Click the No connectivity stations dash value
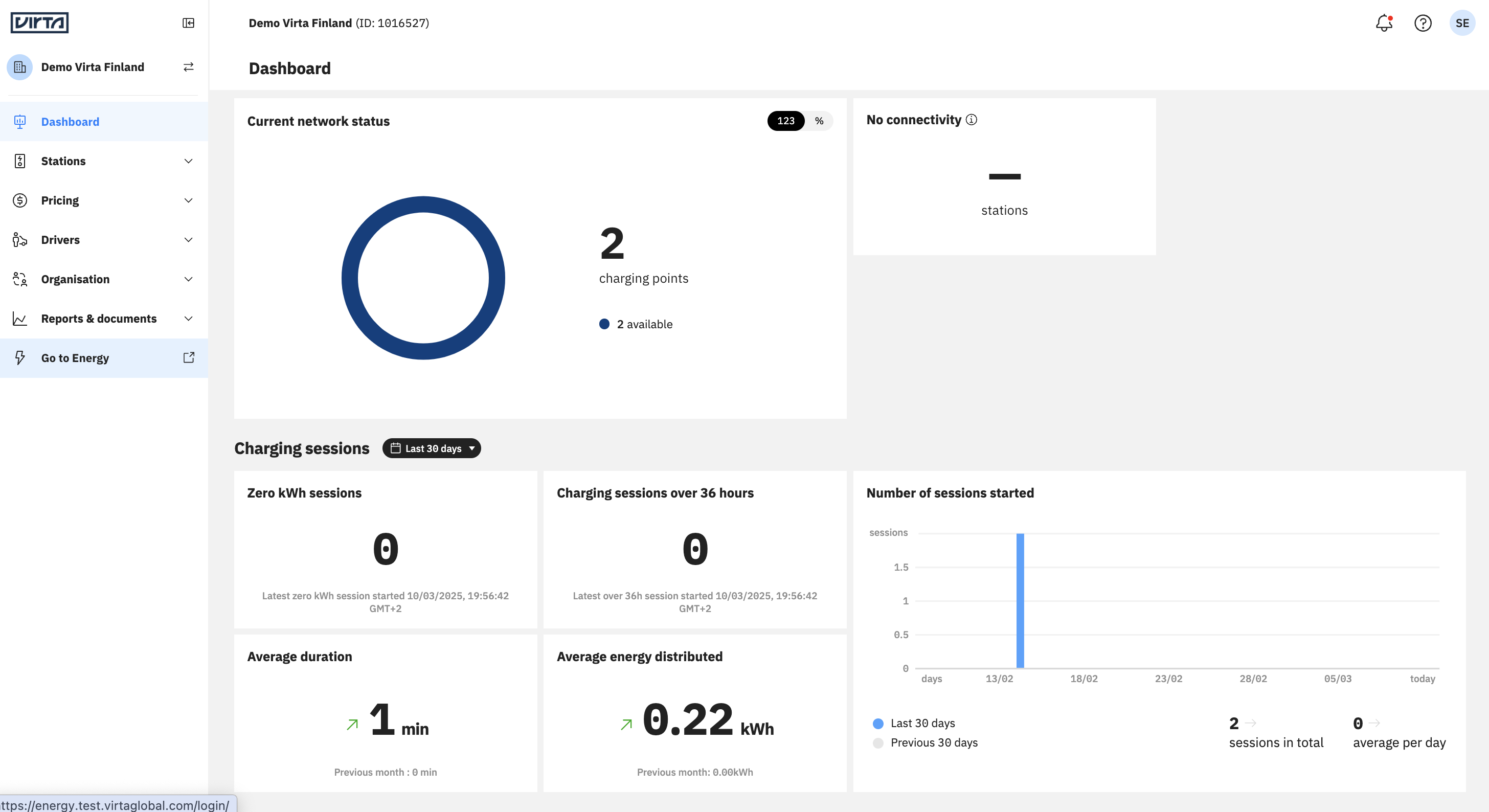The image size is (1489, 812). point(1005,177)
